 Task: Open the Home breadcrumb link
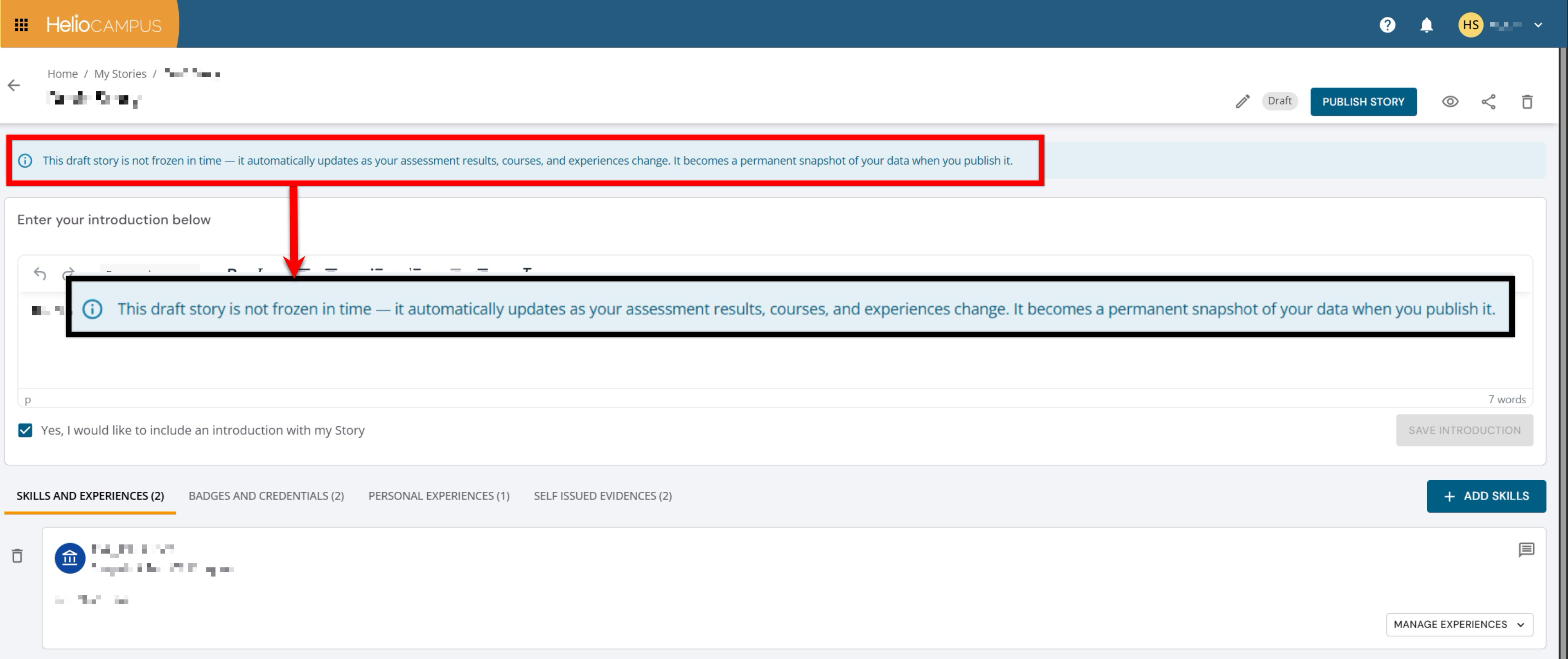[x=63, y=74]
